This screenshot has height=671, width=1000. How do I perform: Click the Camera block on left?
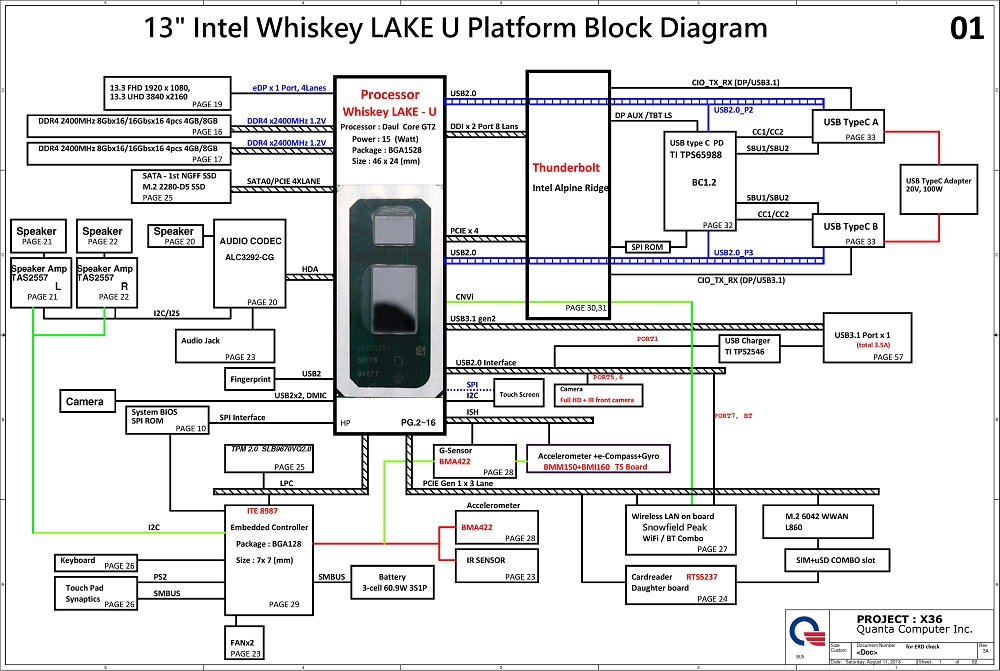(x=85, y=401)
